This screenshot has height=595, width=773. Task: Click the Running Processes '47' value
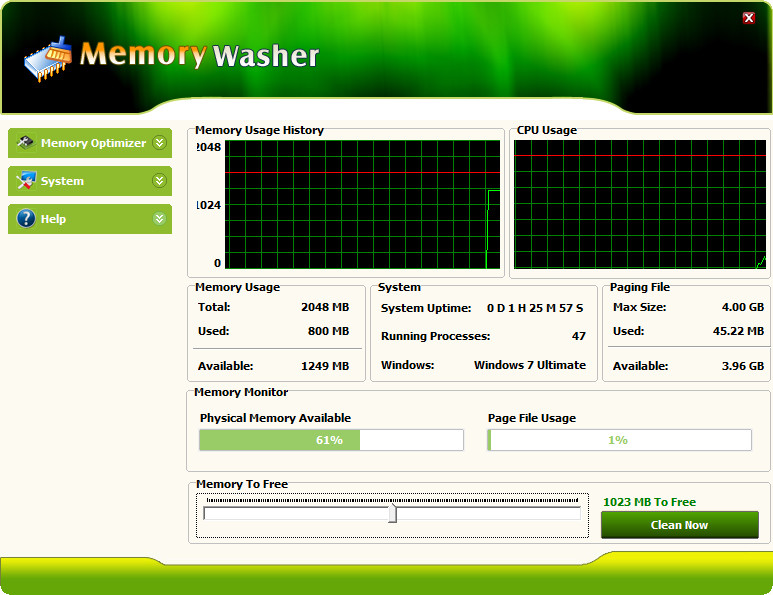(579, 336)
